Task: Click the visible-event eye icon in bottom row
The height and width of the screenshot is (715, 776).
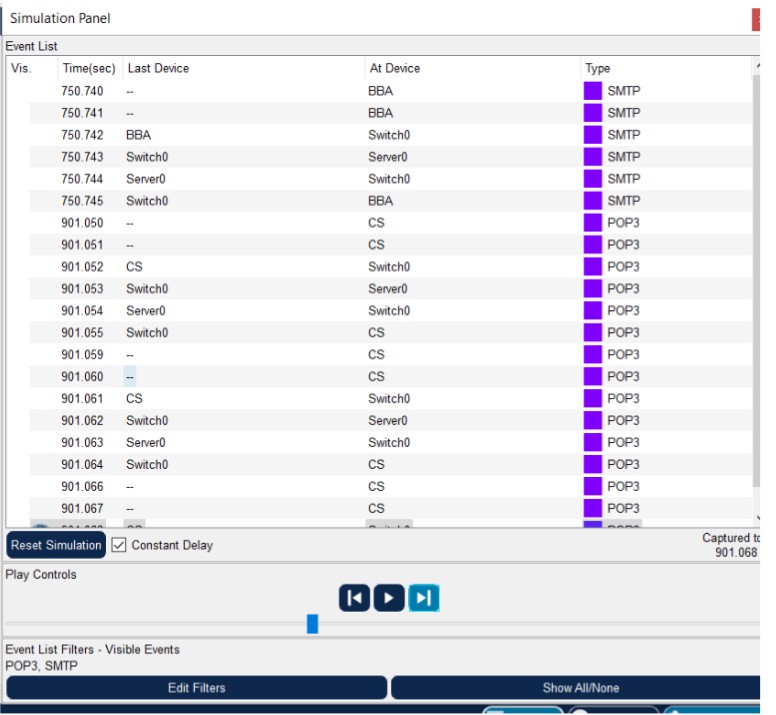Action: coord(41,525)
